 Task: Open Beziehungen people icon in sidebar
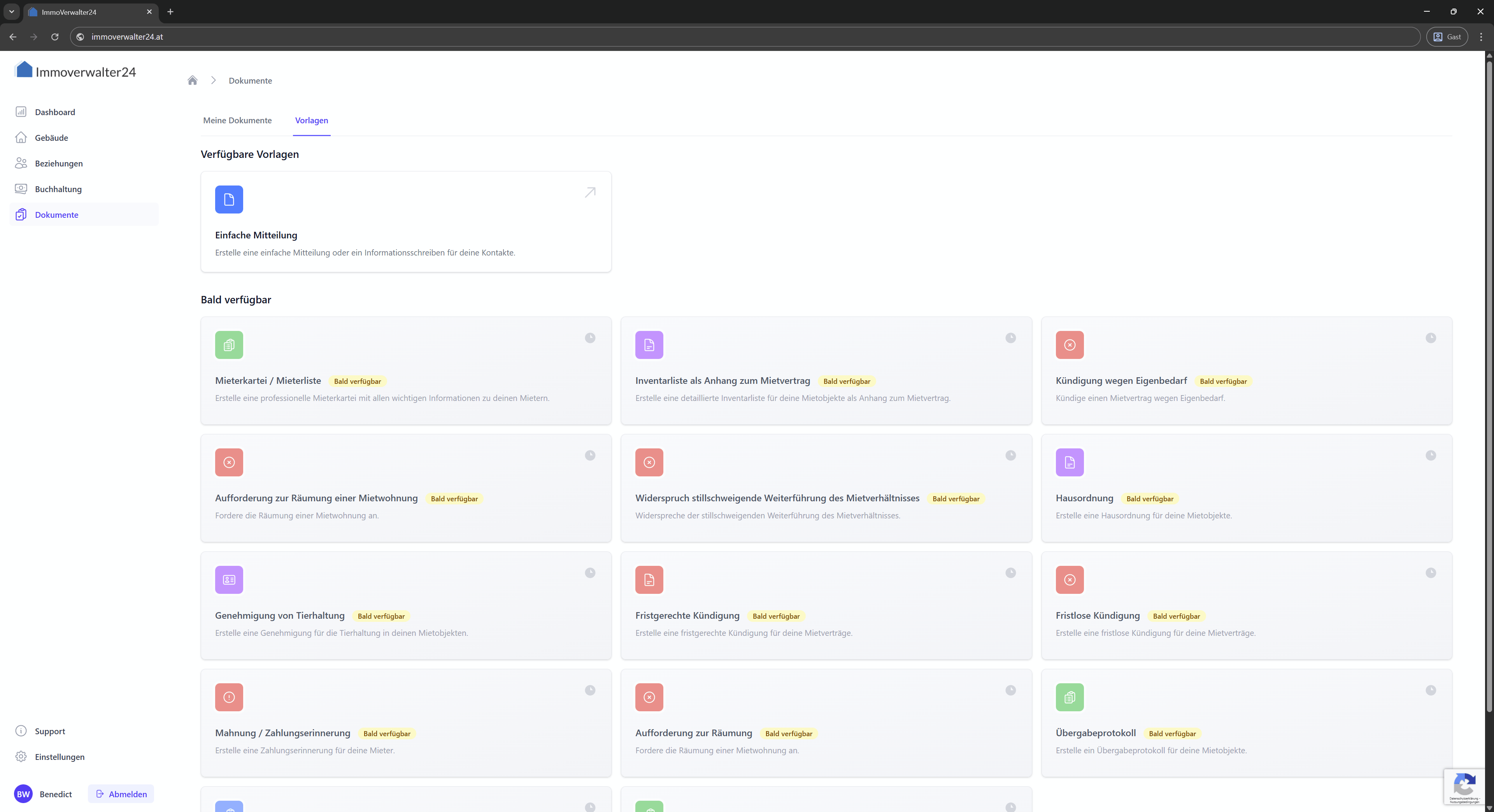point(21,163)
